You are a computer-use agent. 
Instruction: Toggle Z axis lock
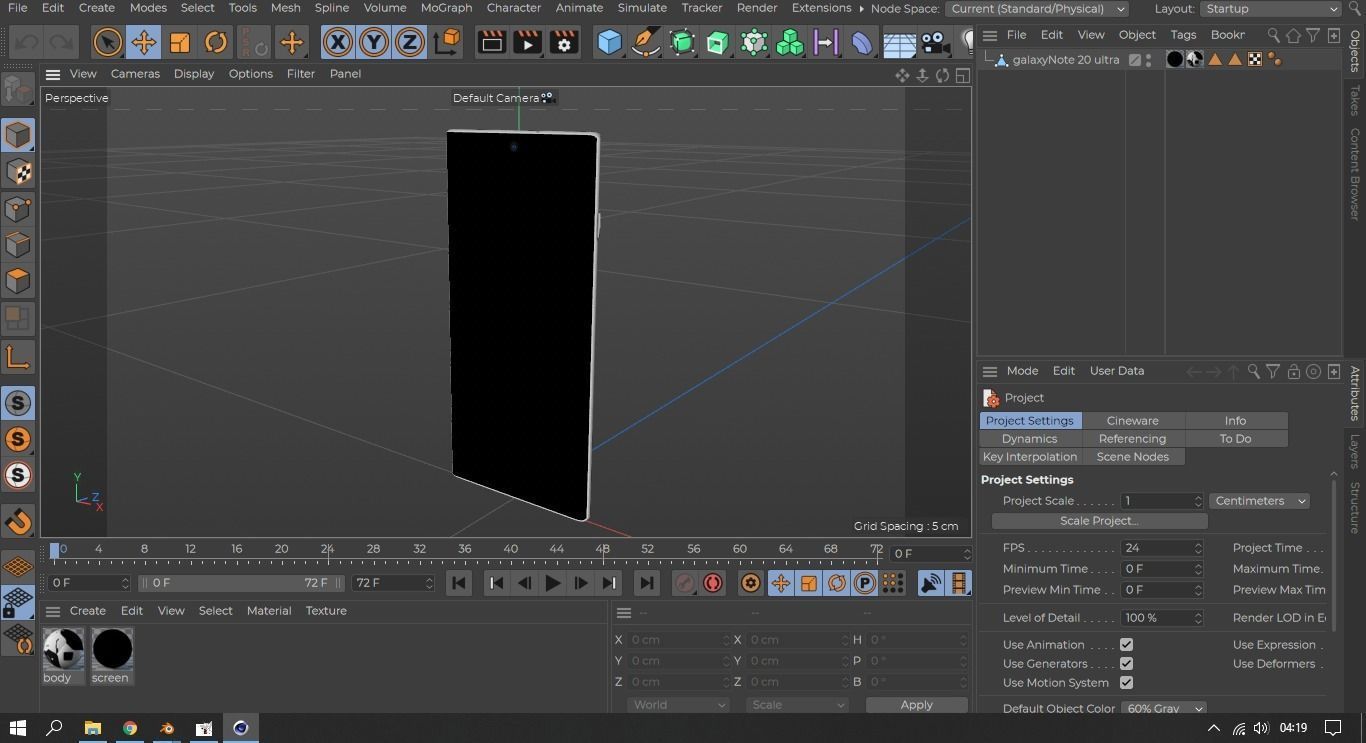click(x=410, y=42)
